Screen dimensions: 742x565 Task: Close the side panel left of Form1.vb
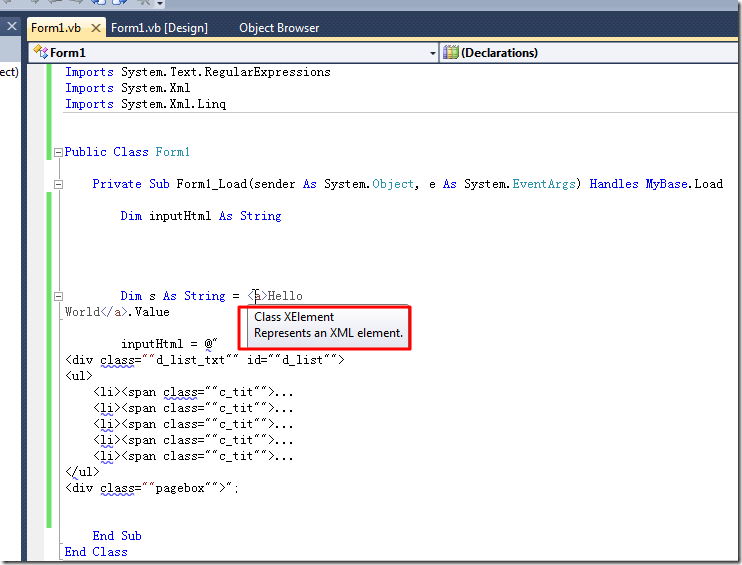point(12,26)
